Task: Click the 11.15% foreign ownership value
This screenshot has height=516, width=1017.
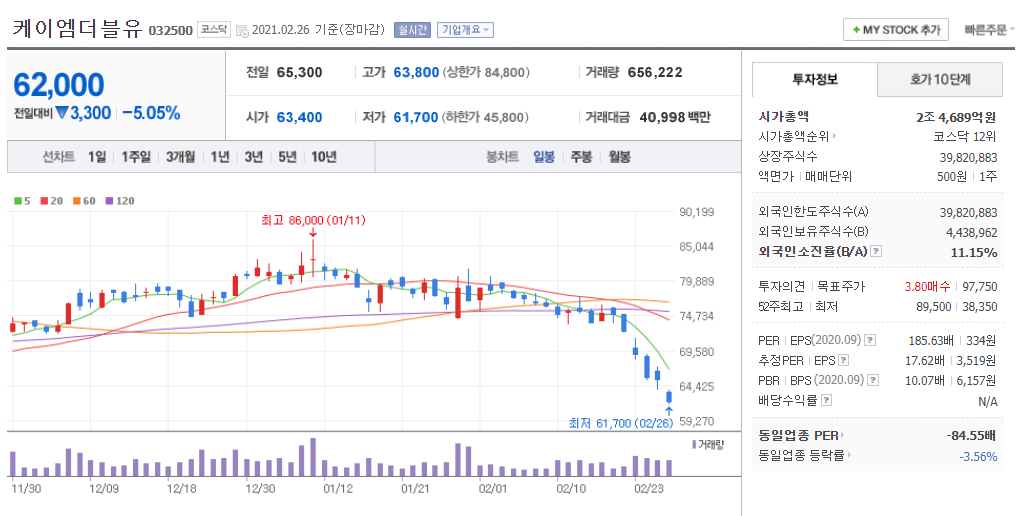Action: 974,252
